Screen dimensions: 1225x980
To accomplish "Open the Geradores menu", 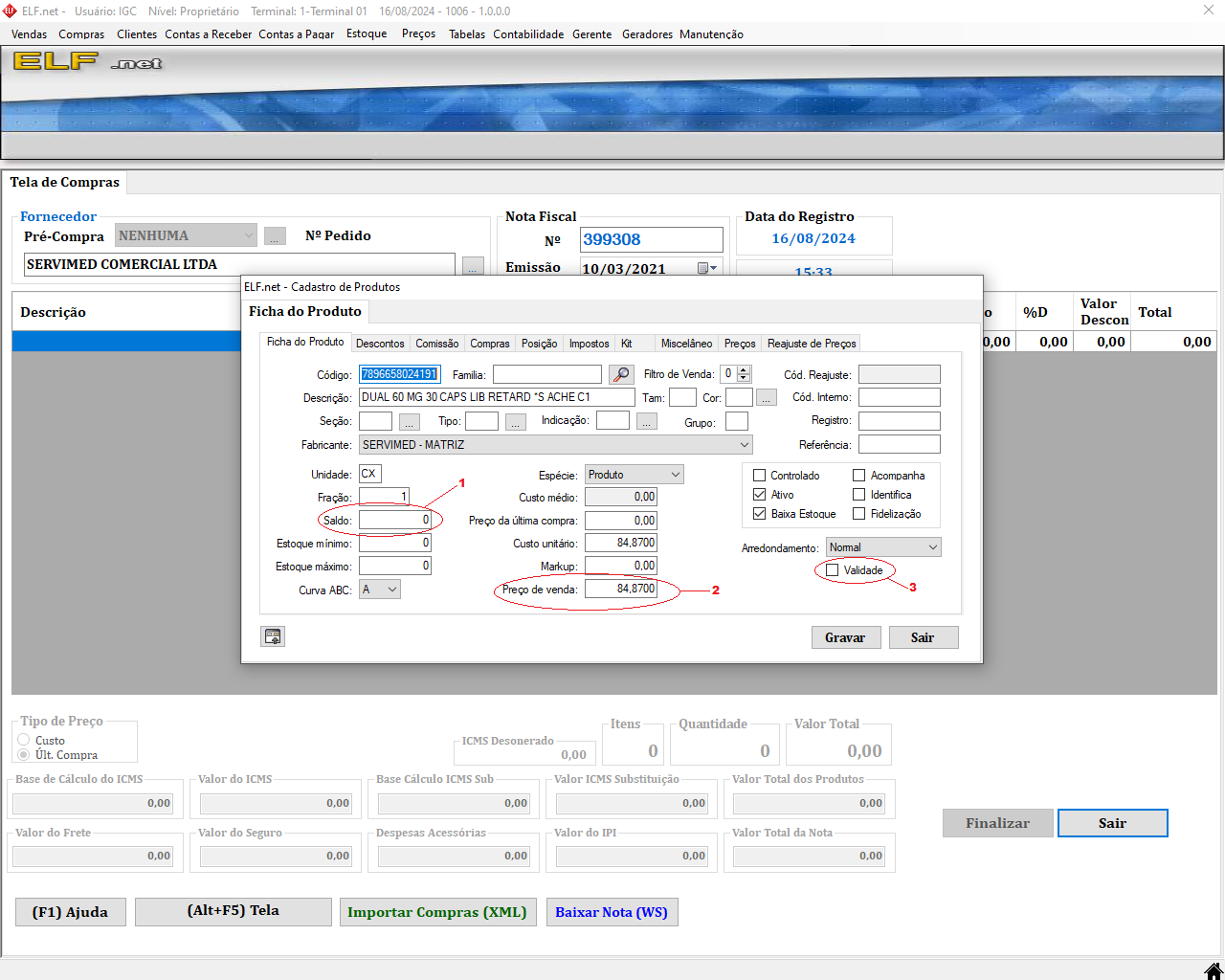I will click(647, 34).
